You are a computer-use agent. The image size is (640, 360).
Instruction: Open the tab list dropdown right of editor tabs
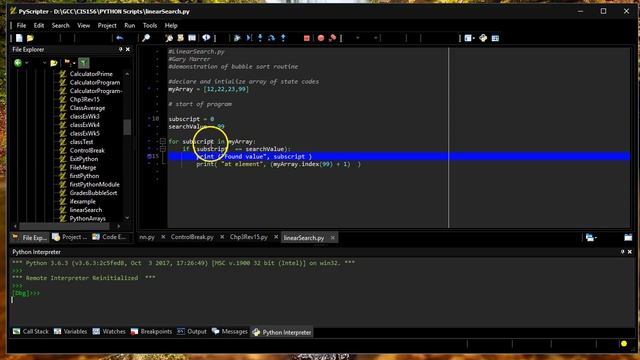[x=591, y=238]
